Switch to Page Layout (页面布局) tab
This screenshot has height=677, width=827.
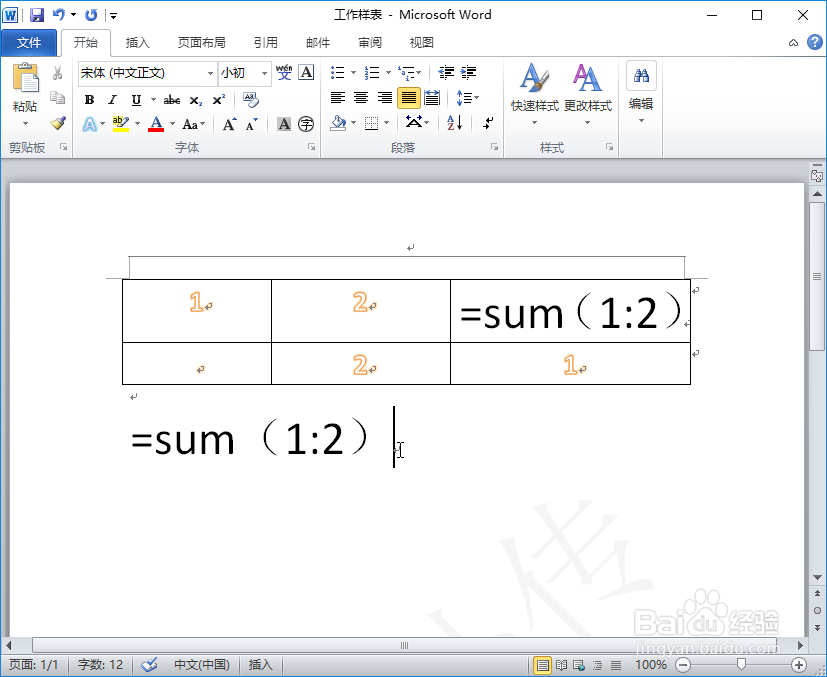[201, 43]
